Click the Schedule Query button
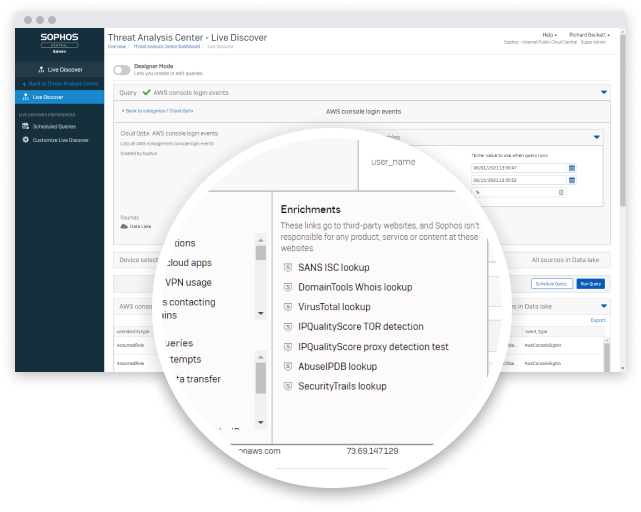The image size is (641, 512). pyautogui.click(x=552, y=284)
